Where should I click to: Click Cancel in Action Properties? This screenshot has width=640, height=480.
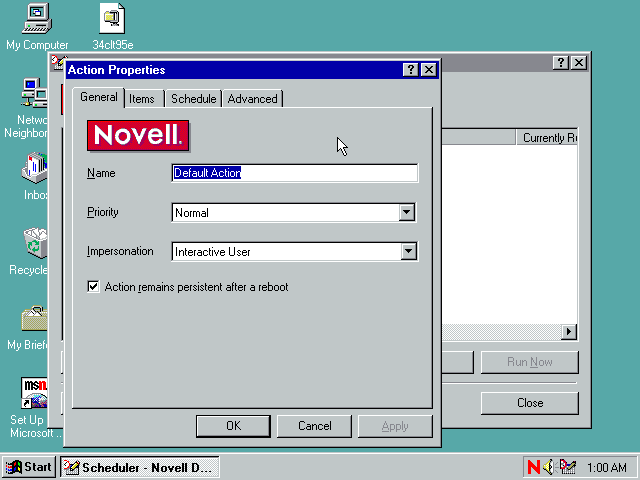(315, 426)
